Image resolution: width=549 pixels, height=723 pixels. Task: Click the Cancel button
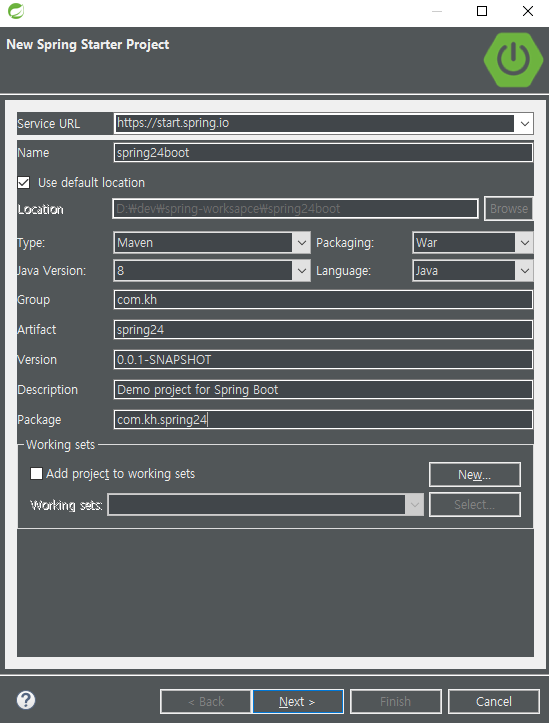tap(494, 701)
